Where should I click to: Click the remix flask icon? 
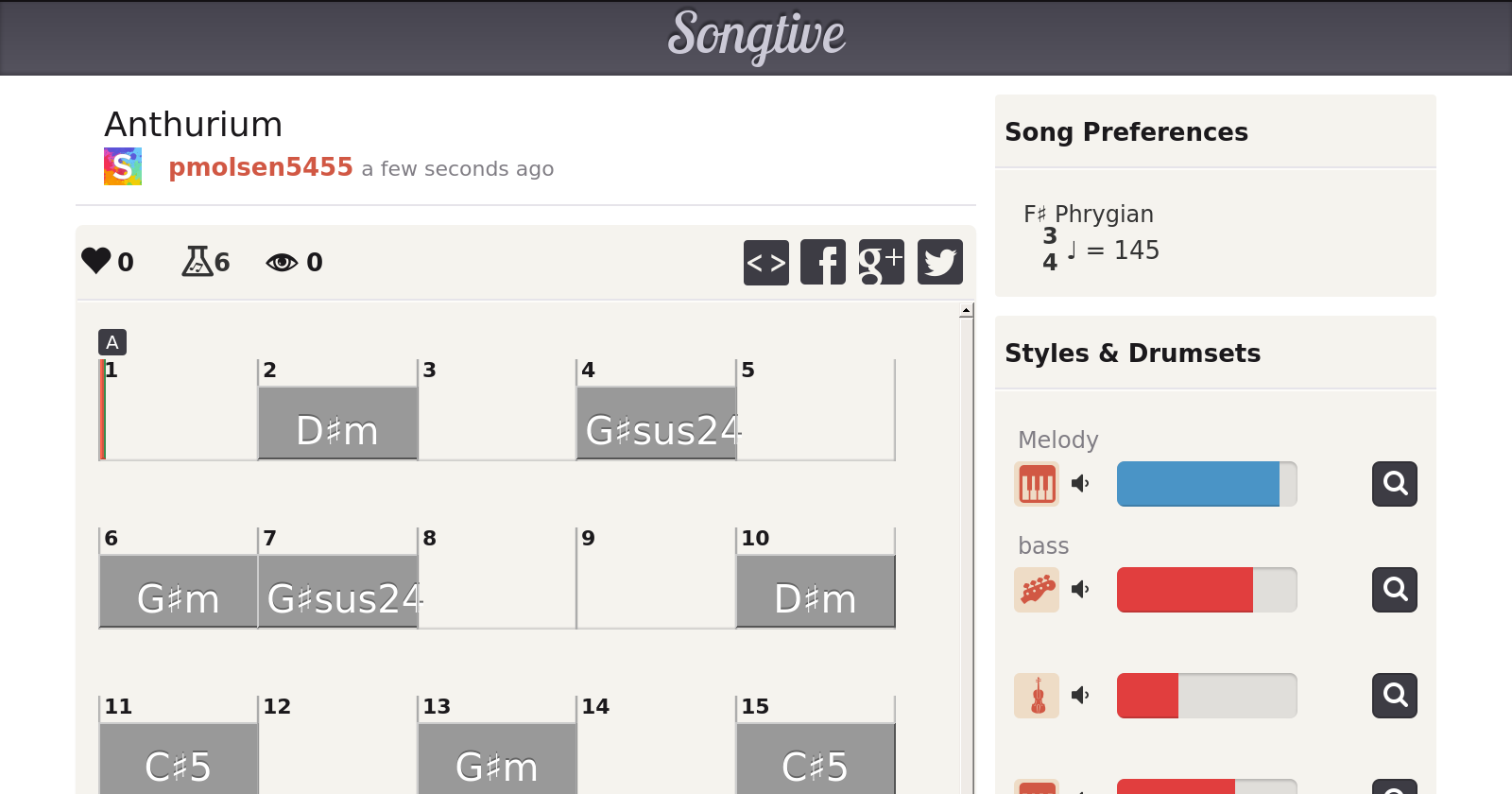[197, 261]
